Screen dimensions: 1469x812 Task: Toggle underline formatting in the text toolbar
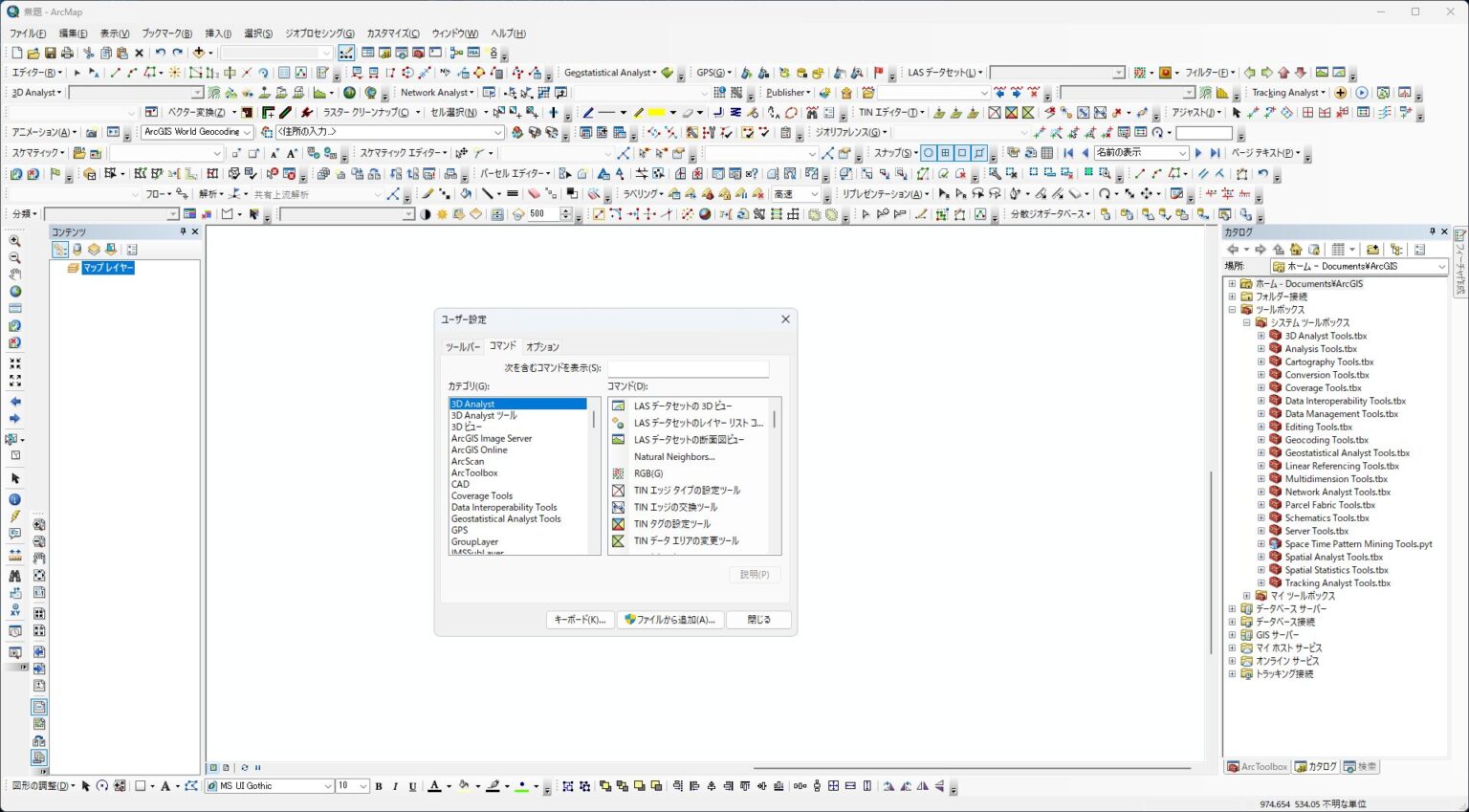tap(411, 786)
